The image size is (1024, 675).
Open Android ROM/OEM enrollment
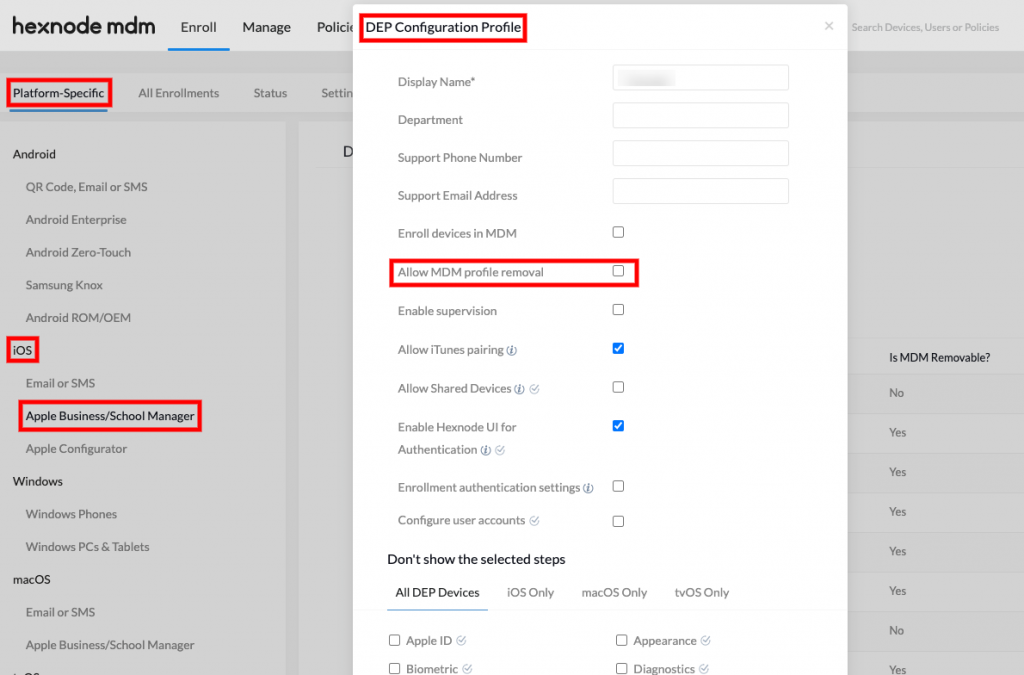tap(78, 318)
